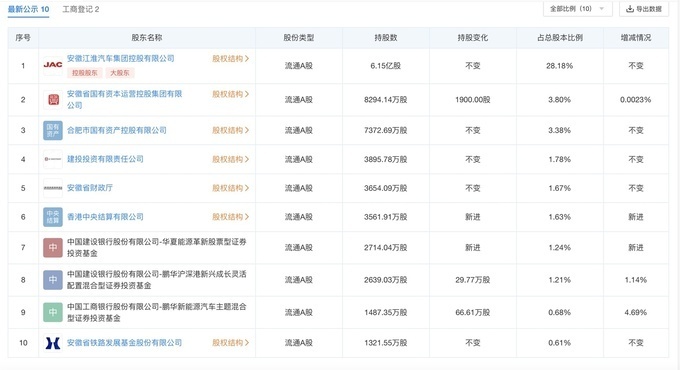
Task: Select the 7372.69万股 cell
Action: 386,130
